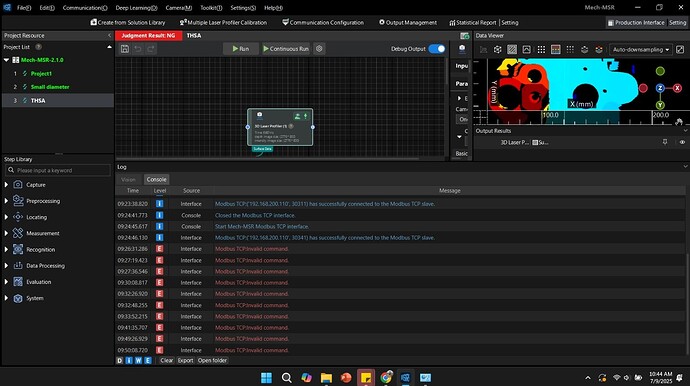690x386 pixels.
Task: Open run settings gear beside Continuous Run
Action: 319,49
